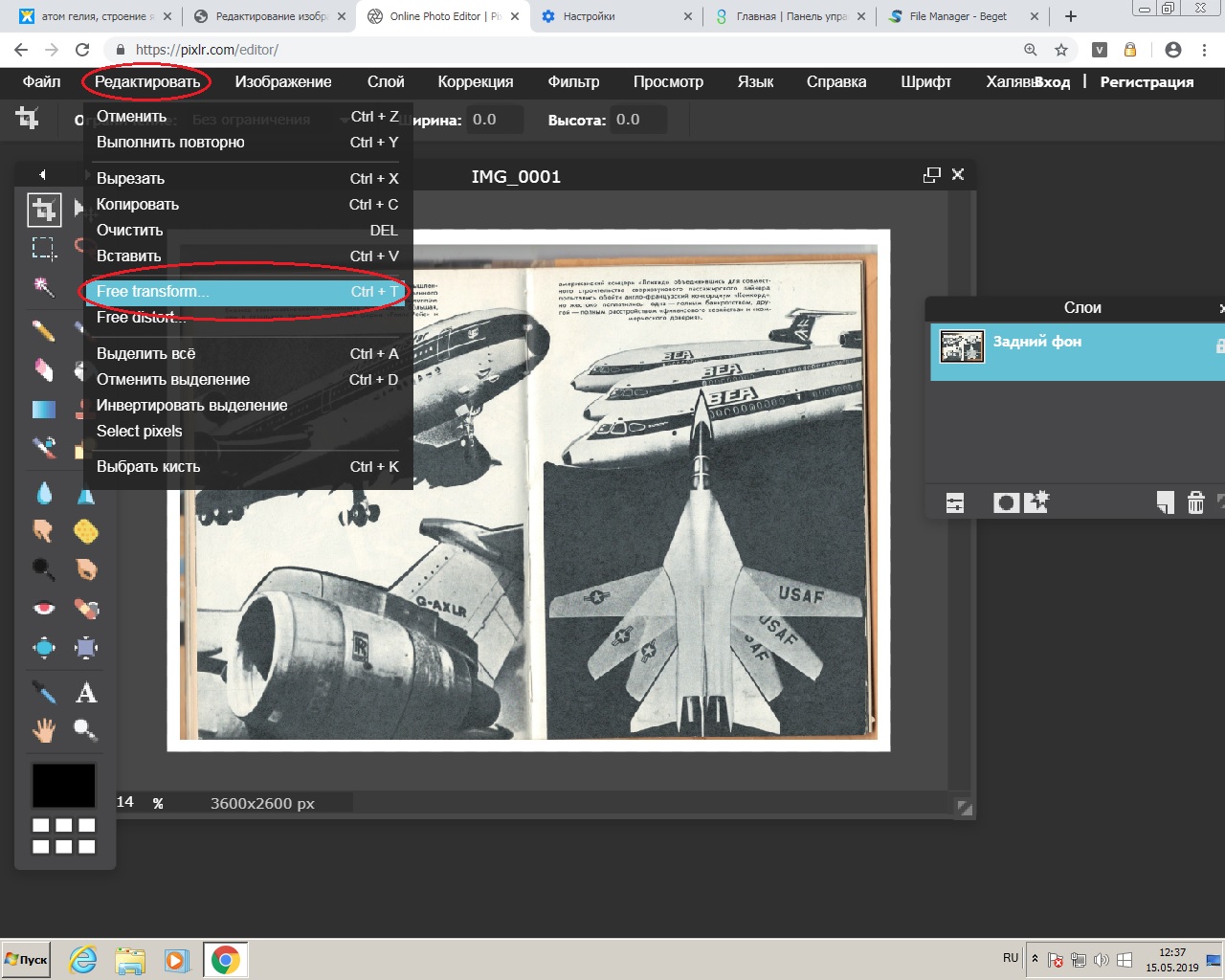Click the Вход login link
Viewport: 1225px width, 980px height.
(x=1052, y=82)
